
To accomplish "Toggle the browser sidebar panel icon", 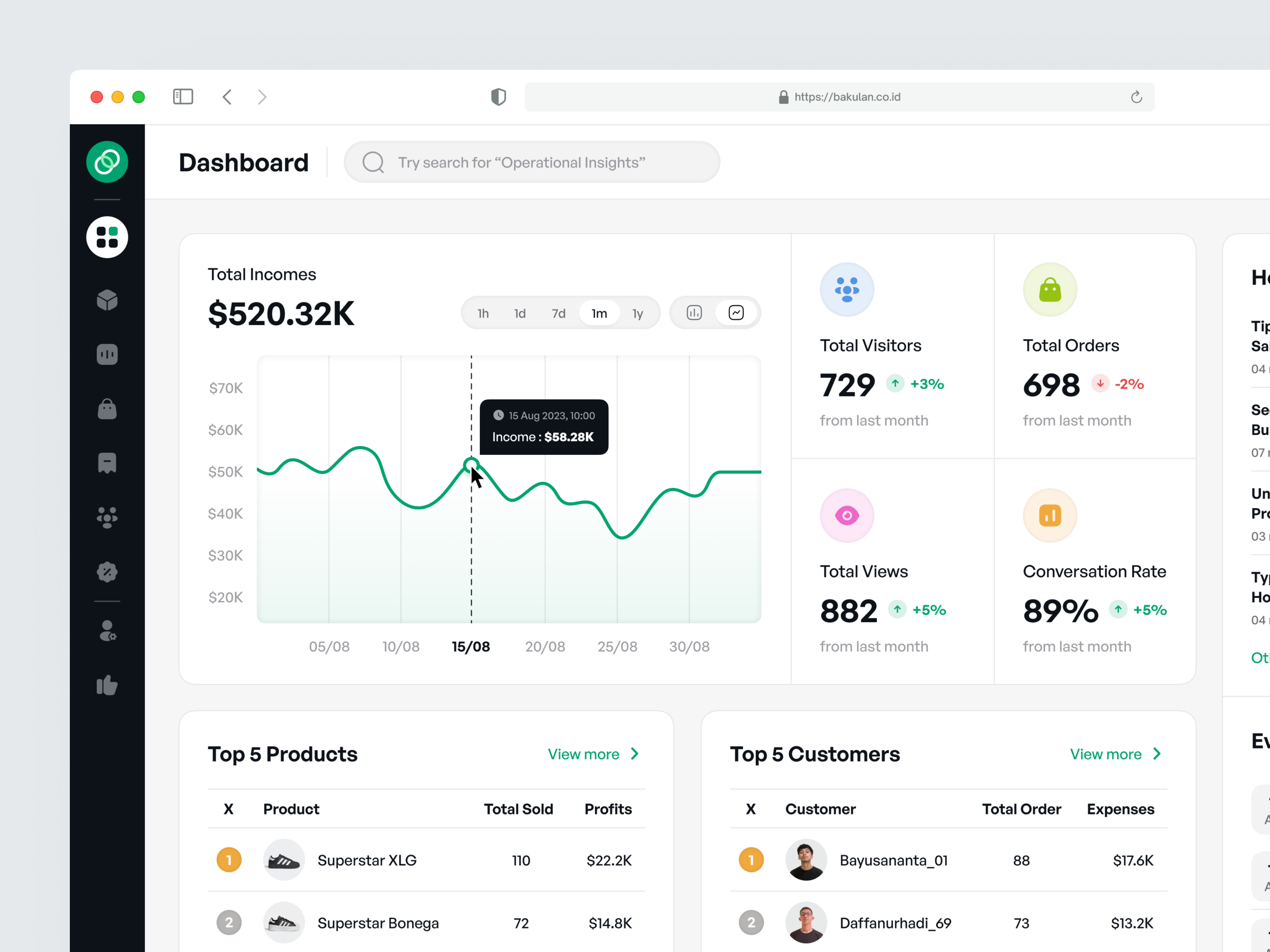I will pyautogui.click(x=183, y=97).
